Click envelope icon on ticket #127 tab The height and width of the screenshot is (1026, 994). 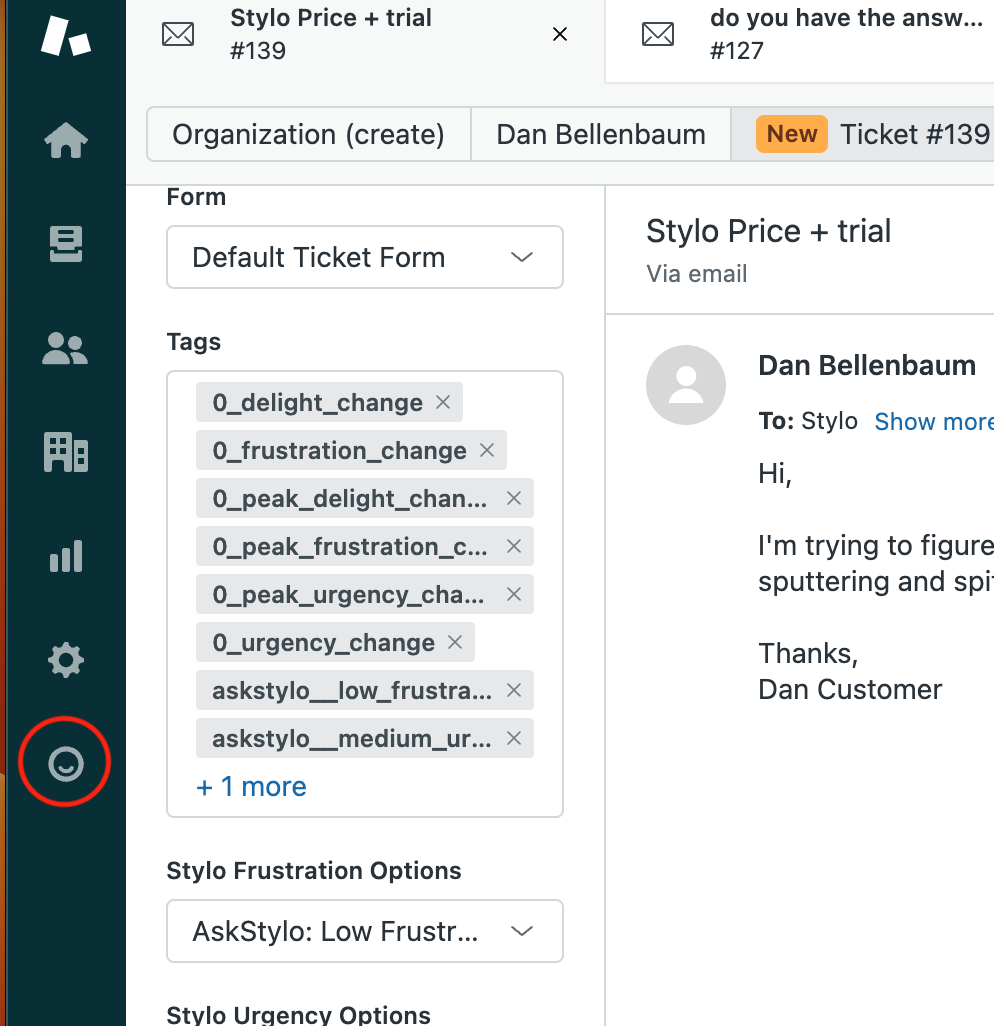point(658,34)
